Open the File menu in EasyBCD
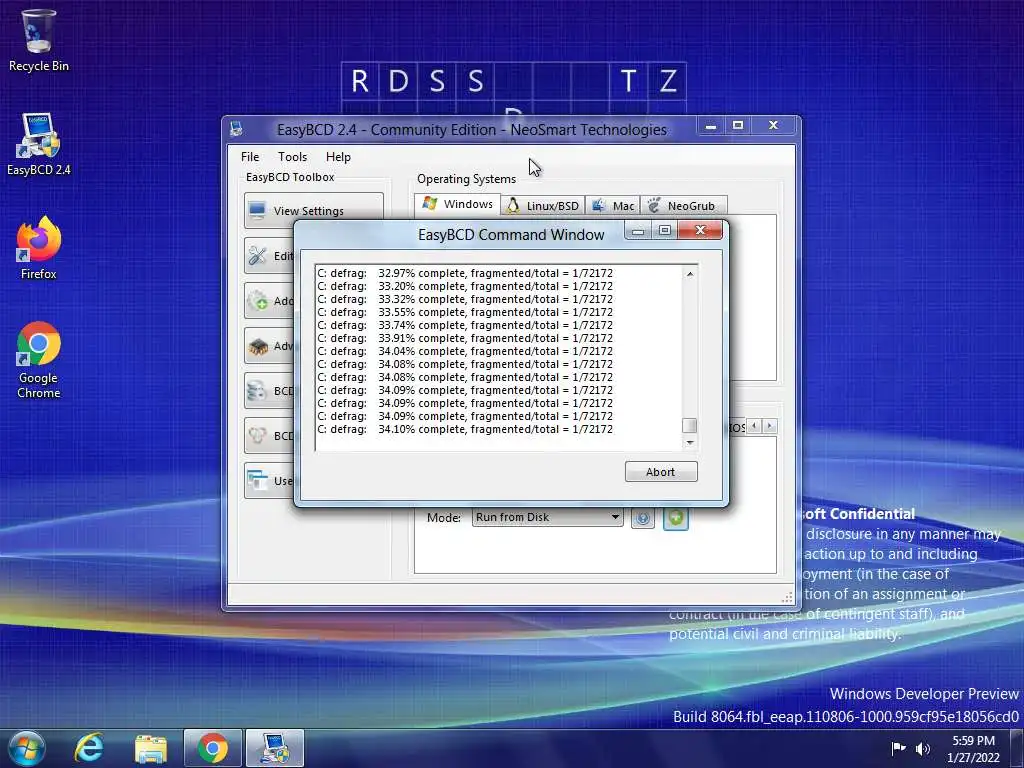Image resolution: width=1024 pixels, height=768 pixels. pyautogui.click(x=249, y=157)
